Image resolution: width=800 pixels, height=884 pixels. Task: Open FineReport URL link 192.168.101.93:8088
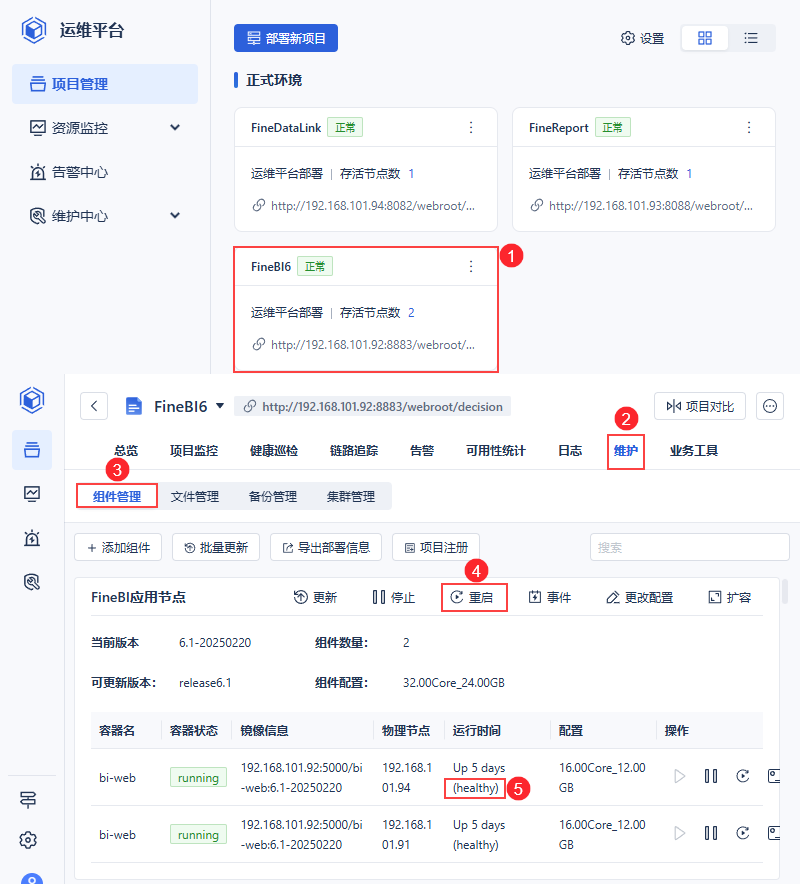(x=651, y=206)
